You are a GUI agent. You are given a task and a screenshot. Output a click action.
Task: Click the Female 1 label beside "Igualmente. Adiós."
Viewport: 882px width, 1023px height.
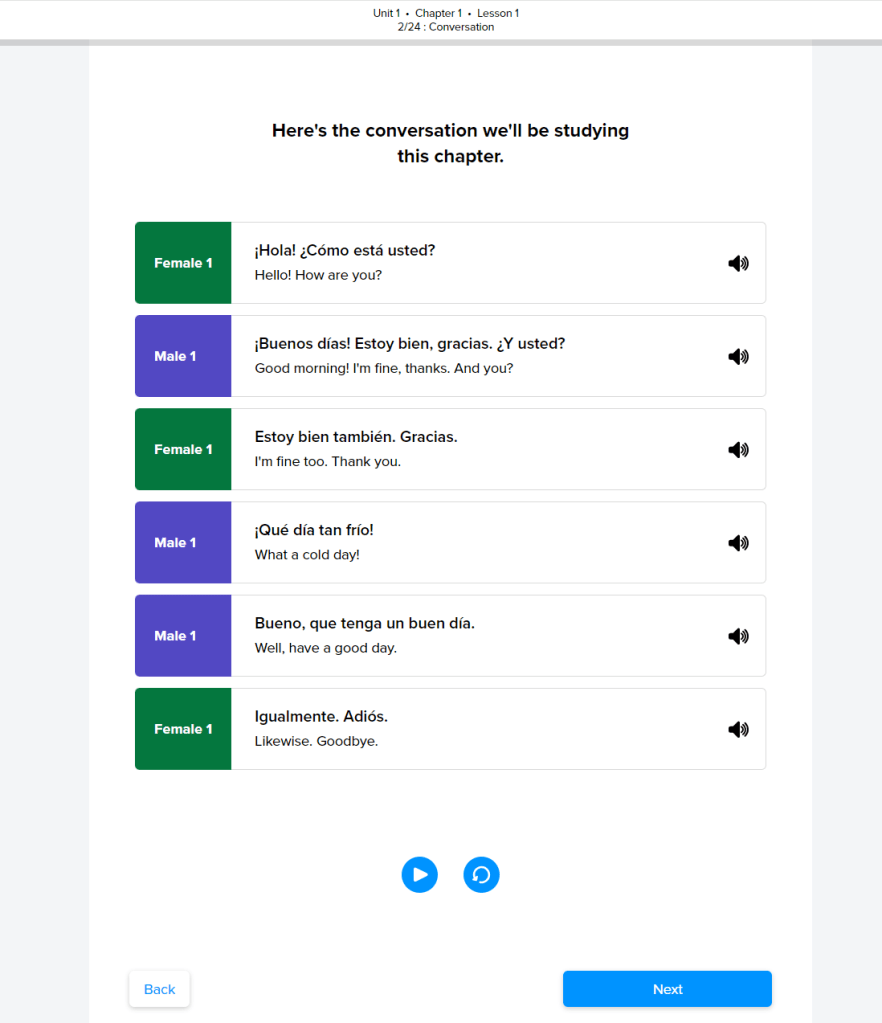click(x=183, y=729)
